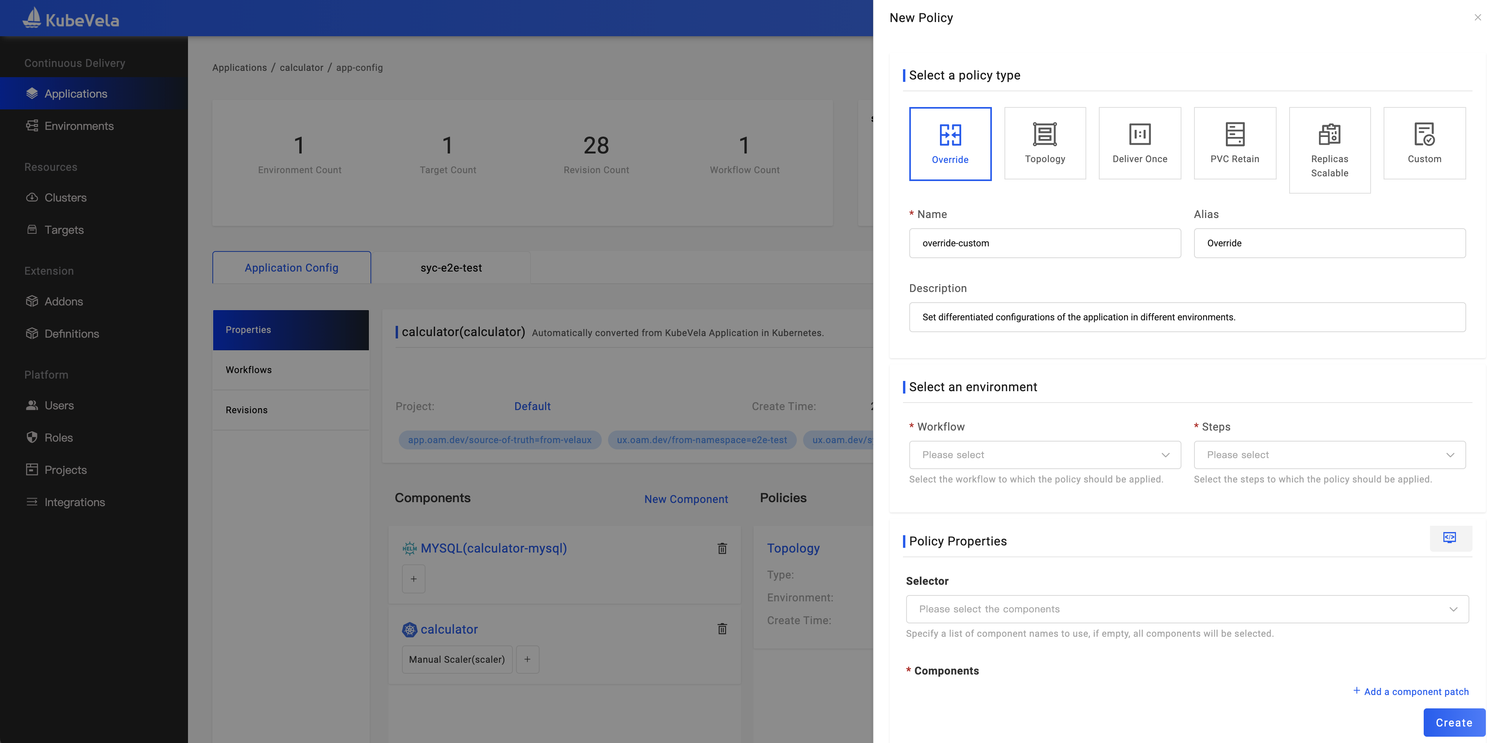
Task: Choose the Custom policy type
Action: click(1424, 143)
